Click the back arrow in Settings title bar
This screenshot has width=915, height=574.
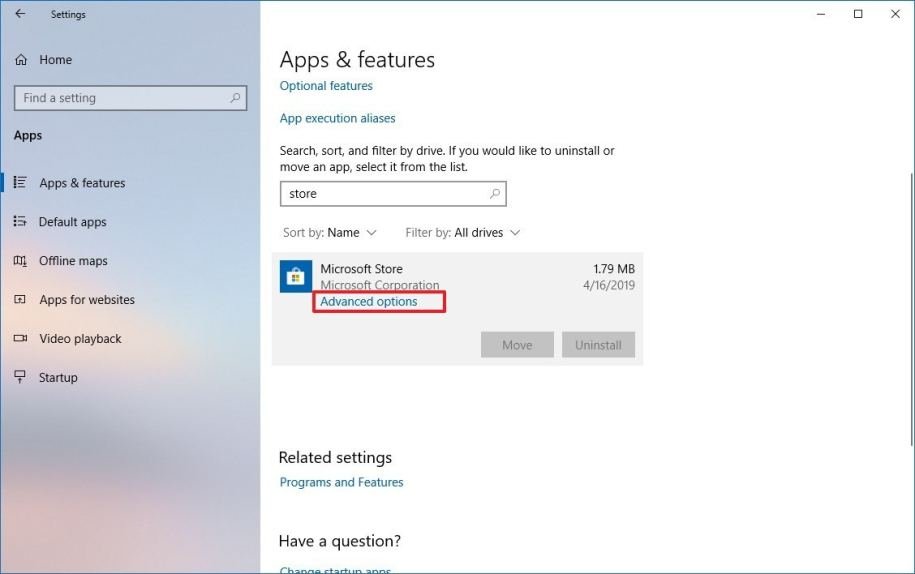pos(20,14)
